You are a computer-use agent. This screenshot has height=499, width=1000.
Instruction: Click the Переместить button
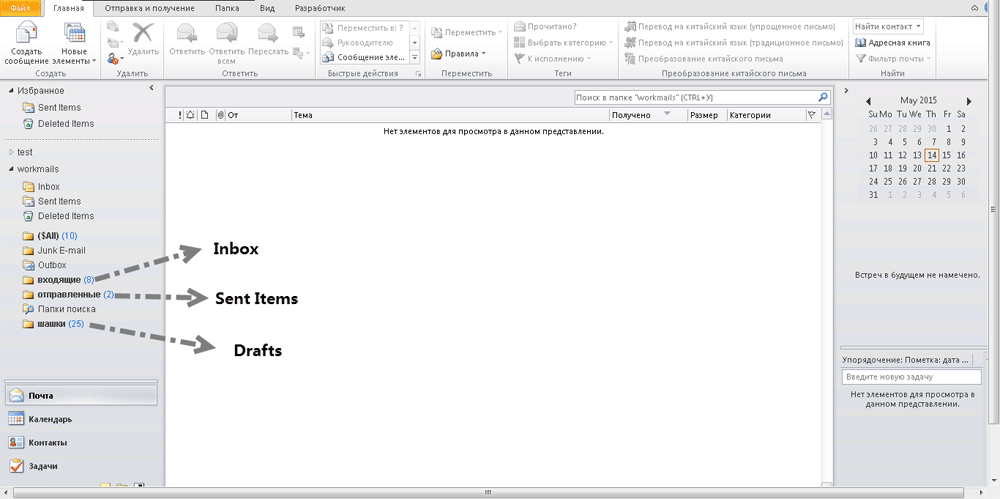[467, 32]
